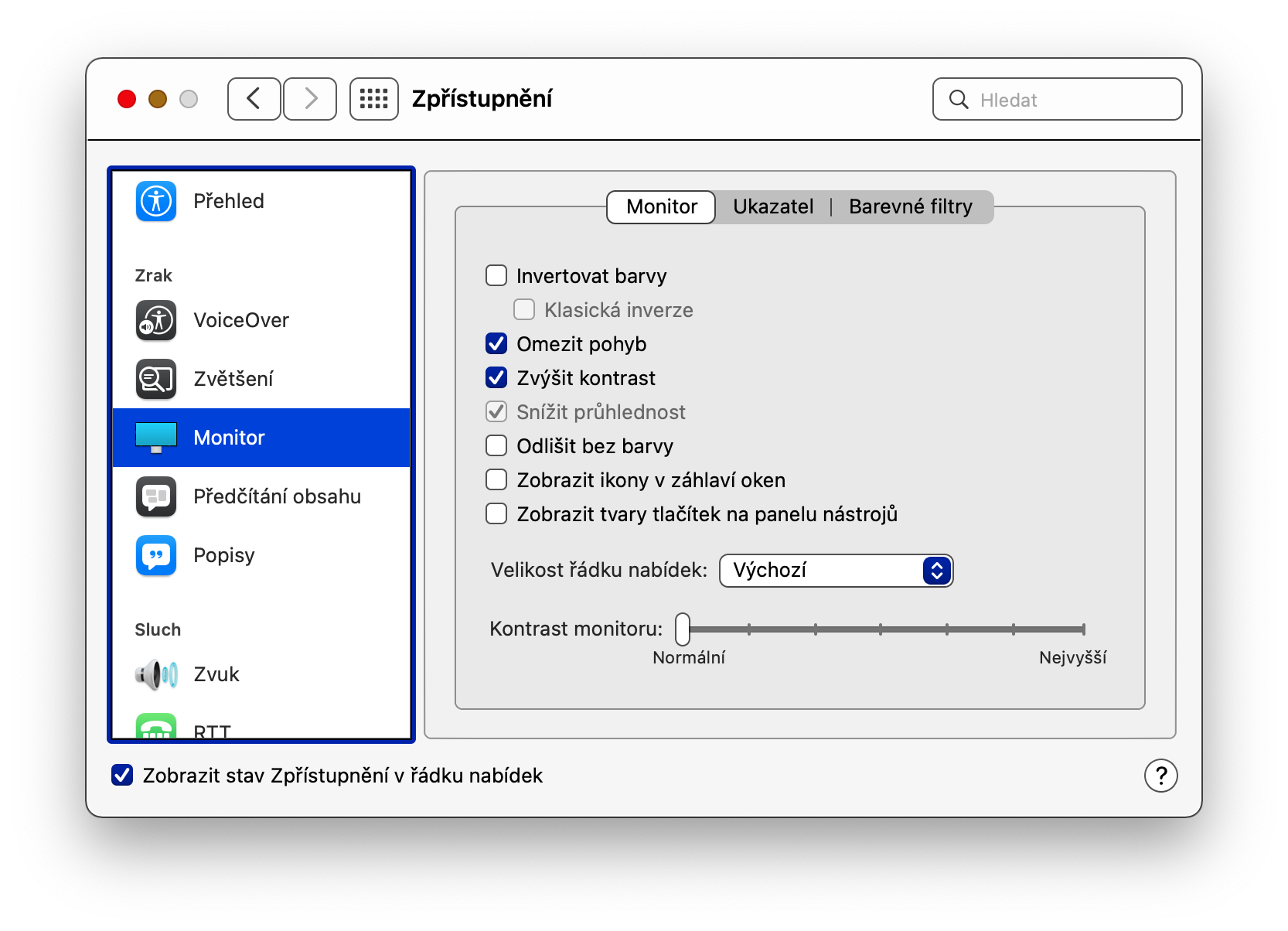Screen dimensions: 1288x931
Task: Select the VoiceOver icon in sidebar
Action: tap(156, 320)
